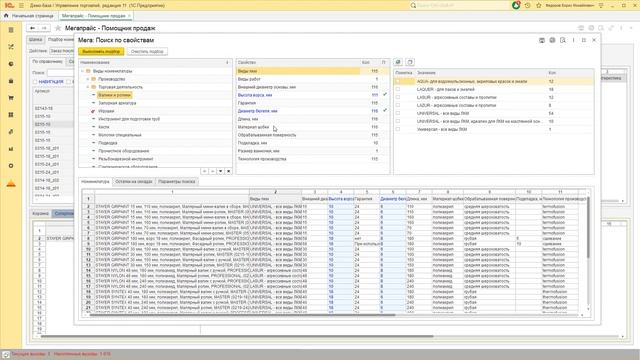The width and height of the screenshot is (640, 360).
Task: Expand the Производство tree node
Action: (x=88, y=79)
